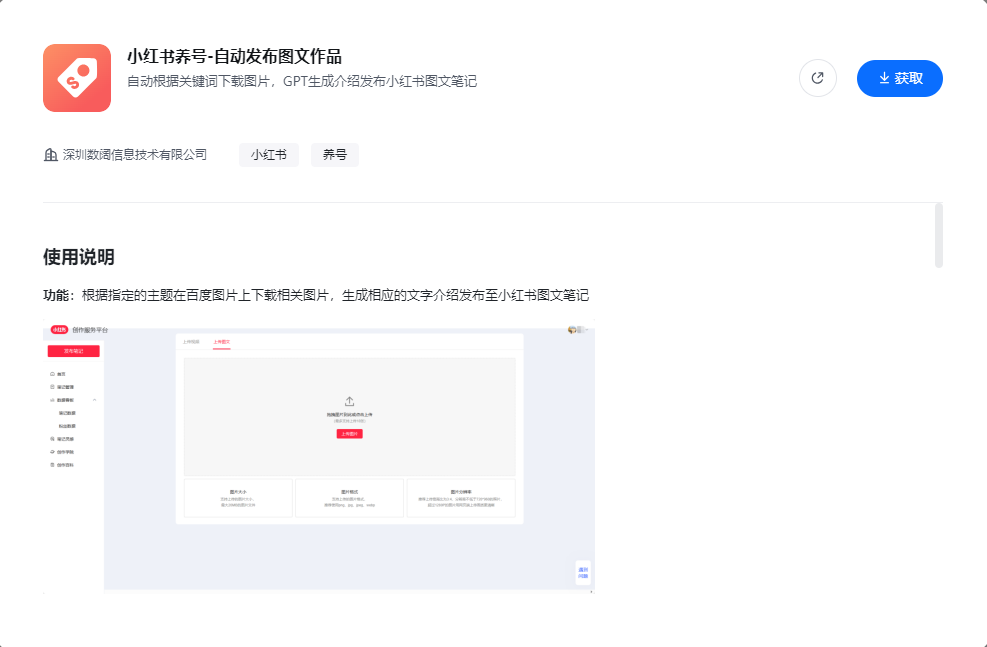Viewport: 987px width, 647px height.
Task: Click the share icon near the 获取 button
Action: pos(817,78)
